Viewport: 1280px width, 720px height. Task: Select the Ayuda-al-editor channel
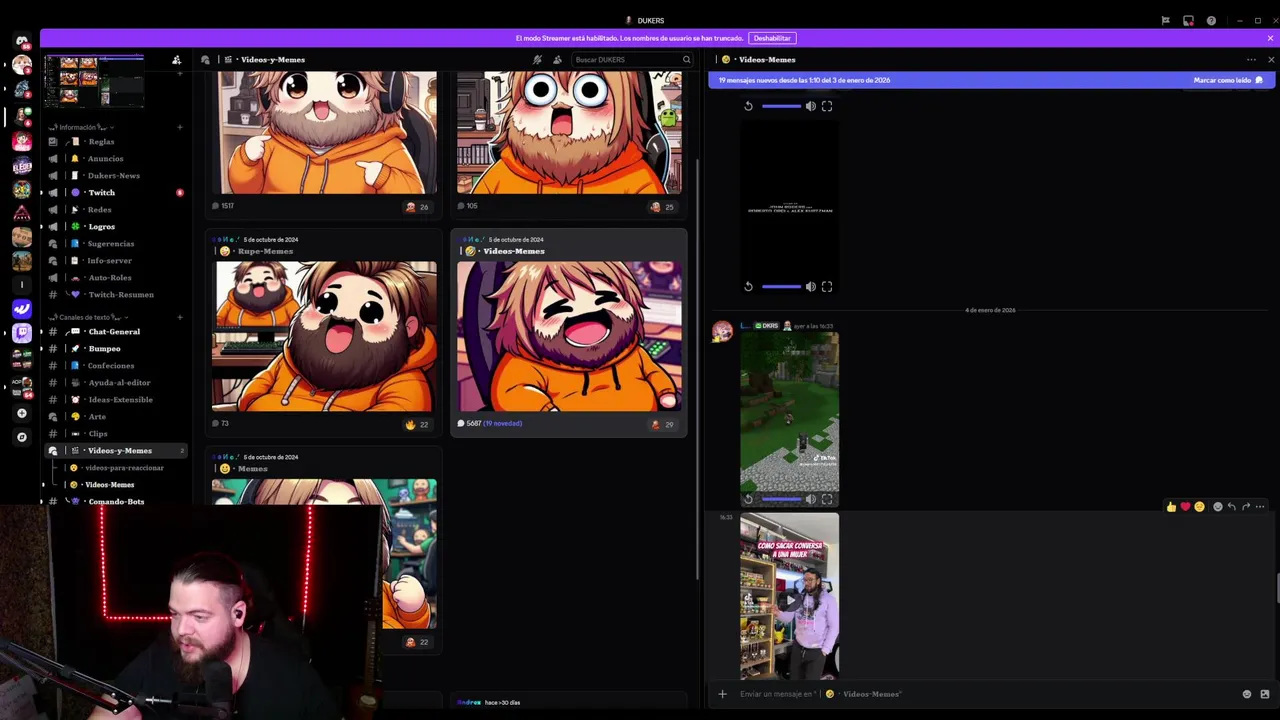click(x=119, y=382)
